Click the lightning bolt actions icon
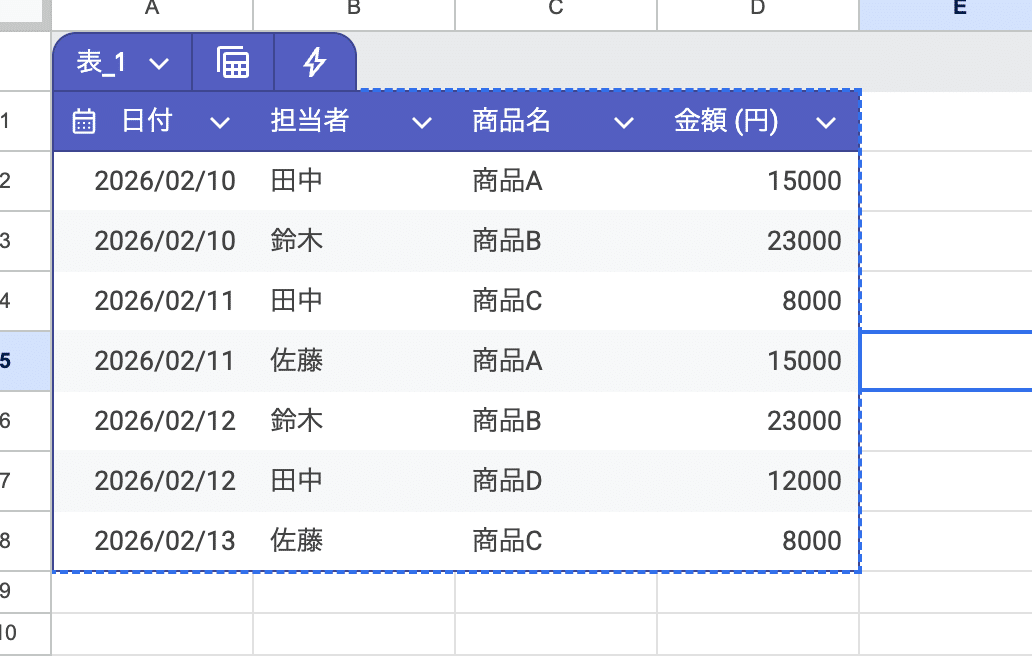This screenshot has width=1032, height=656. coord(315,63)
